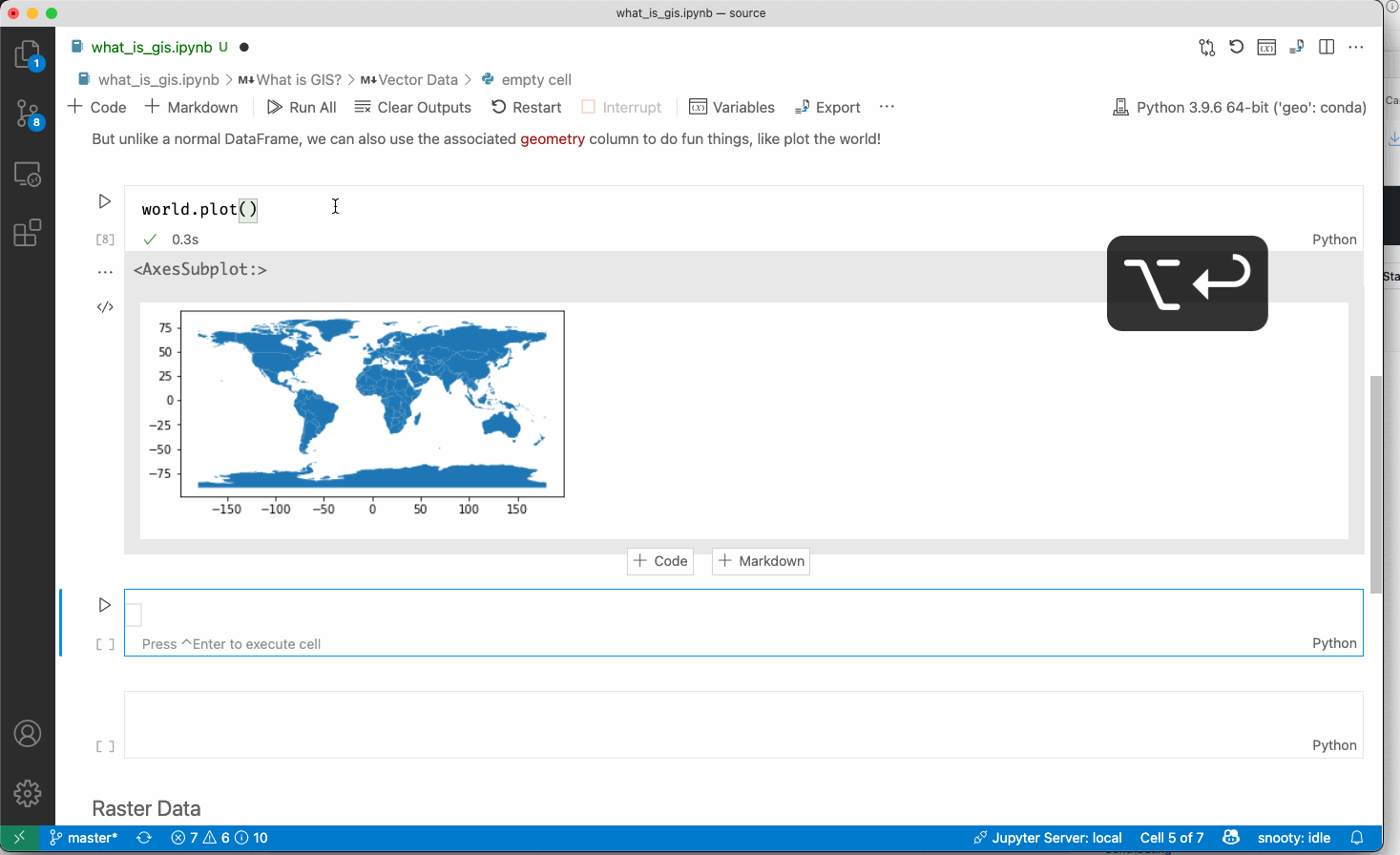Open the Explorer icon in the activity bar
The height and width of the screenshot is (855, 1400).
tap(28, 54)
